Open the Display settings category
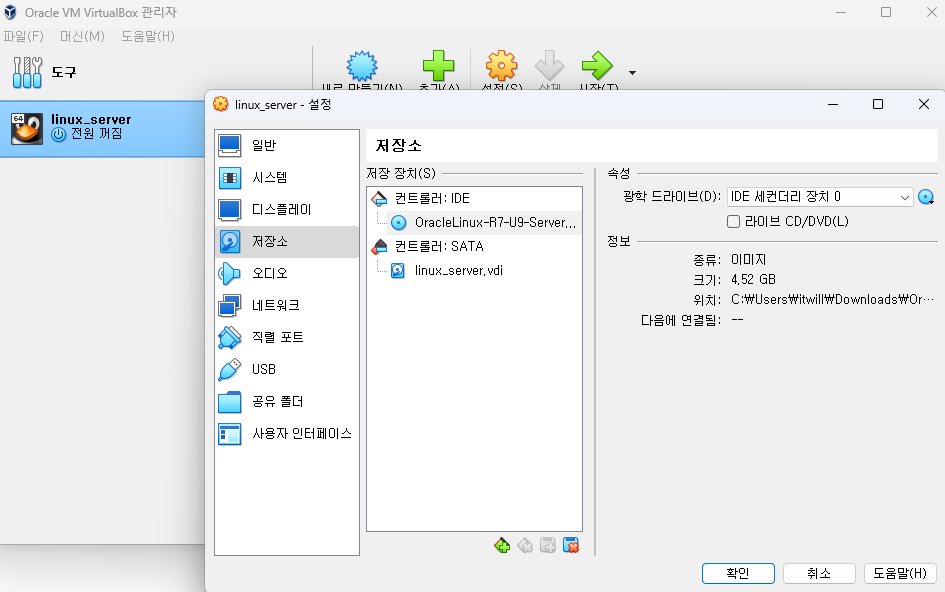Viewport: 945px width, 592px height. coord(287,209)
